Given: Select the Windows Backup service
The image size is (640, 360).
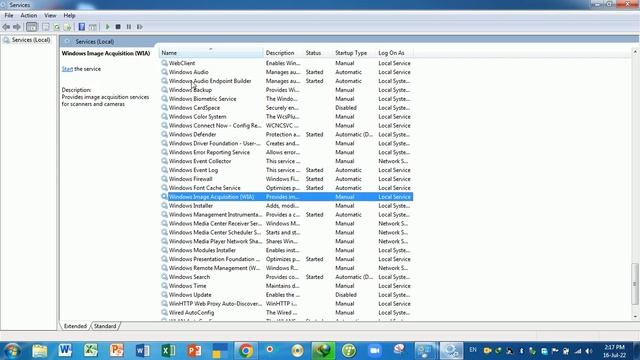Looking at the screenshot, I should coord(286,90).
